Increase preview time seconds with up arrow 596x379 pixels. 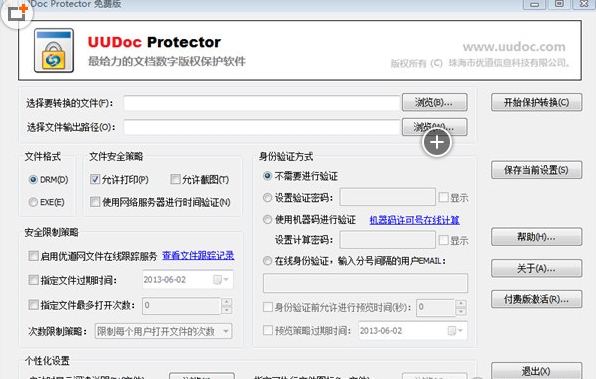(461, 303)
